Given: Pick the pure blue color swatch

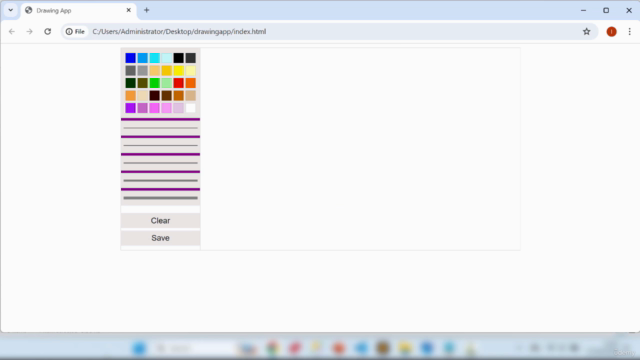Looking at the screenshot, I should tap(131, 58).
